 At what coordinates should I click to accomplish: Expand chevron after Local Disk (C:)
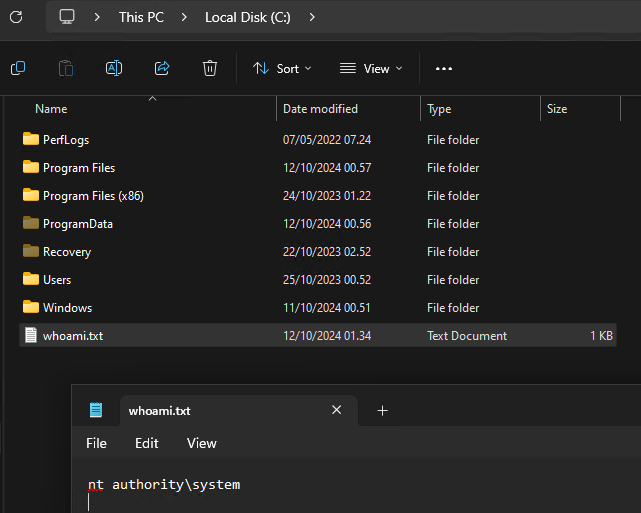click(312, 17)
